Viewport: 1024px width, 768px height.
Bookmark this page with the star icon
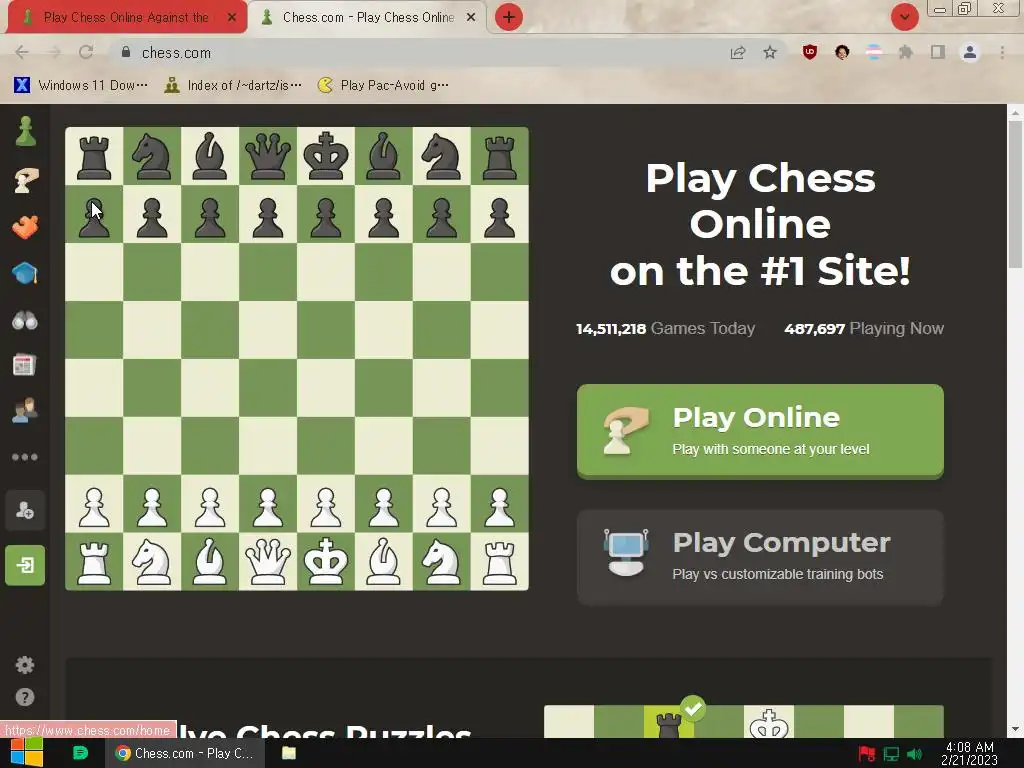(x=770, y=52)
